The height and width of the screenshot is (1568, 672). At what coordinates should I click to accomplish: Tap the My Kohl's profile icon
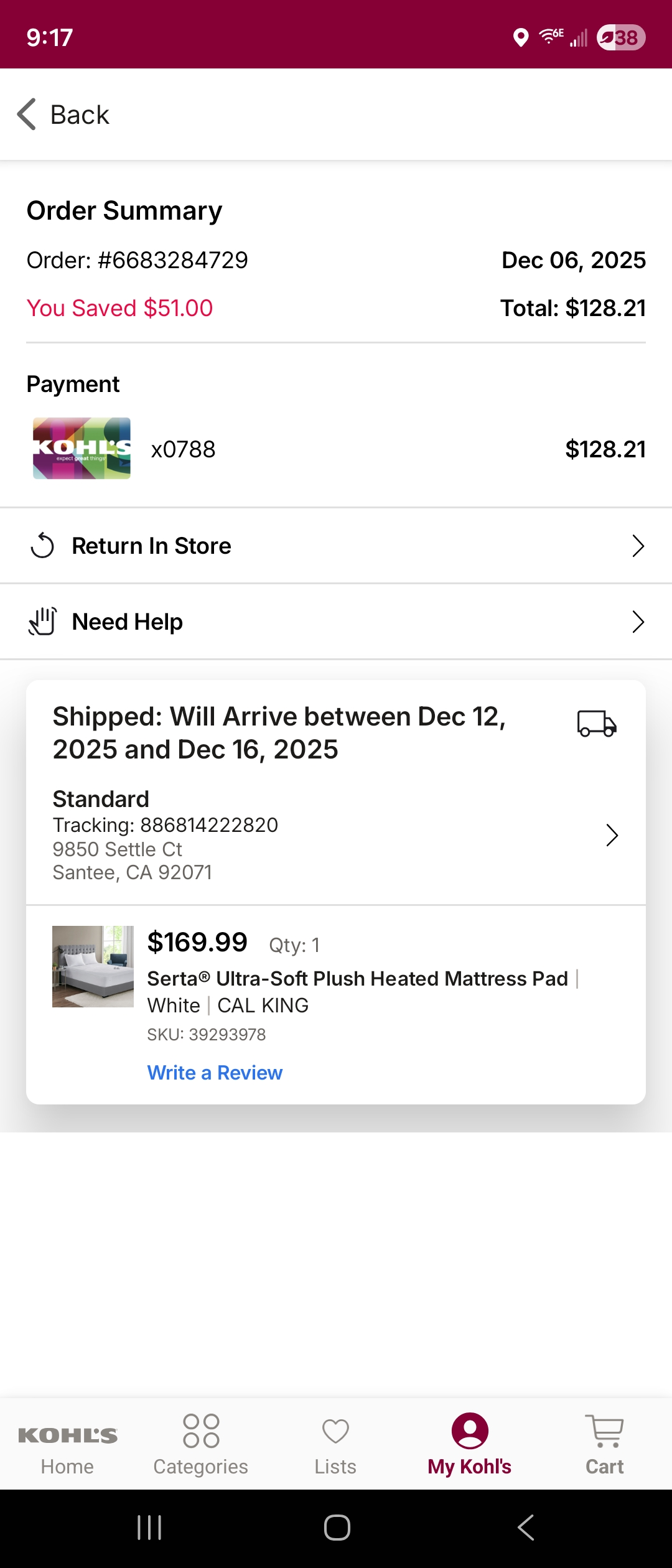(470, 1430)
